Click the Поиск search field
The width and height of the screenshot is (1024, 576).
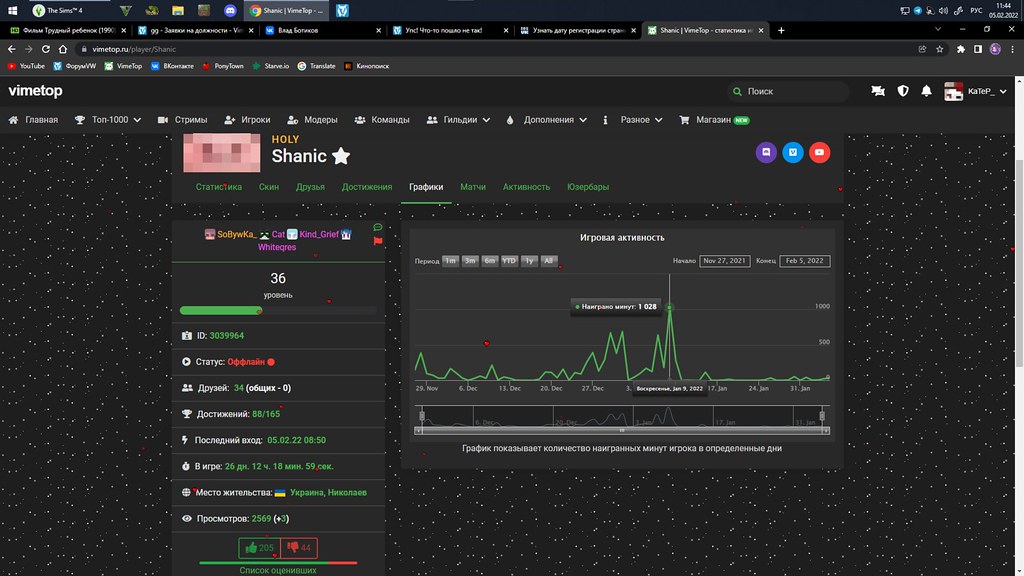tap(789, 91)
